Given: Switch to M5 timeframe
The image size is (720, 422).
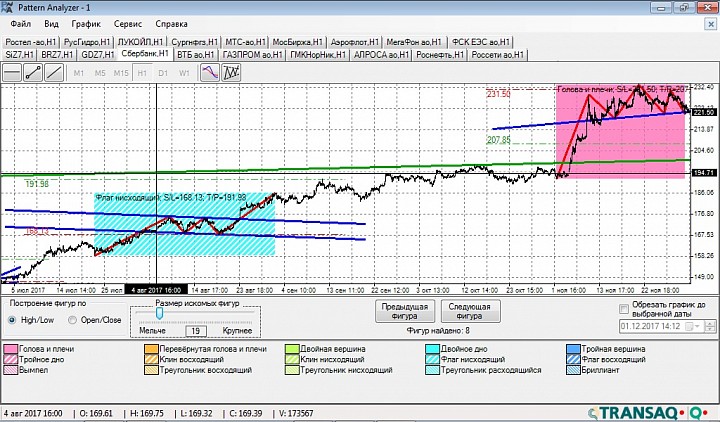Looking at the screenshot, I should point(100,73).
